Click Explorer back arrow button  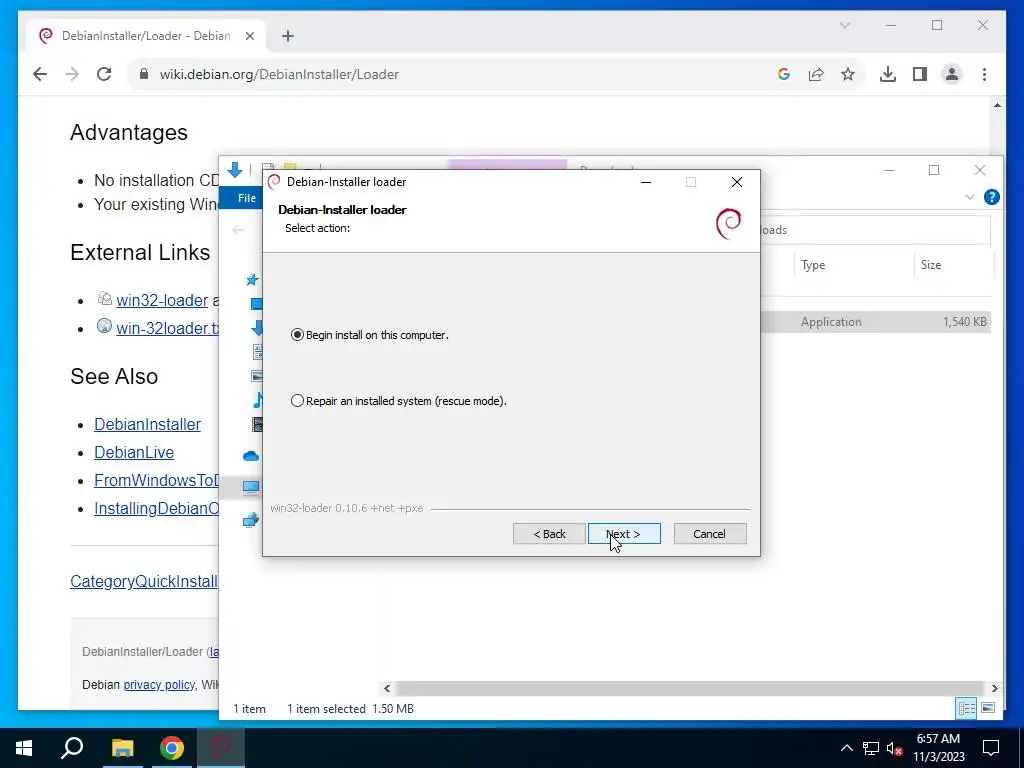click(x=238, y=230)
